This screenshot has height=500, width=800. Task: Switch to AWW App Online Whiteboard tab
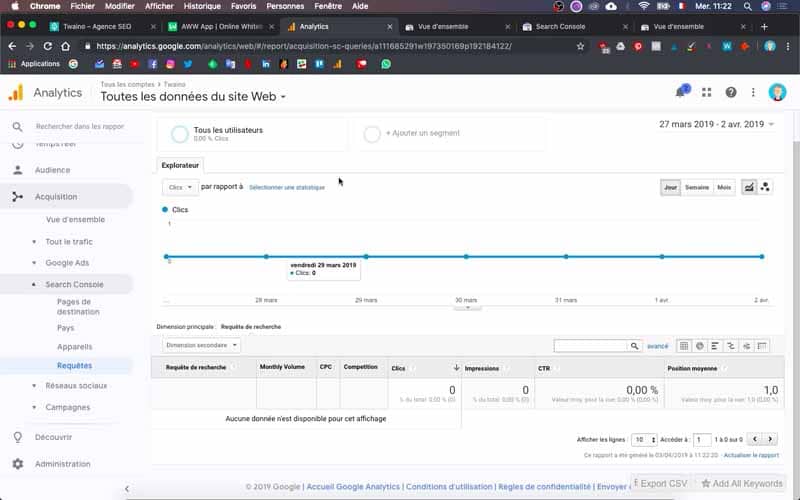[221, 27]
